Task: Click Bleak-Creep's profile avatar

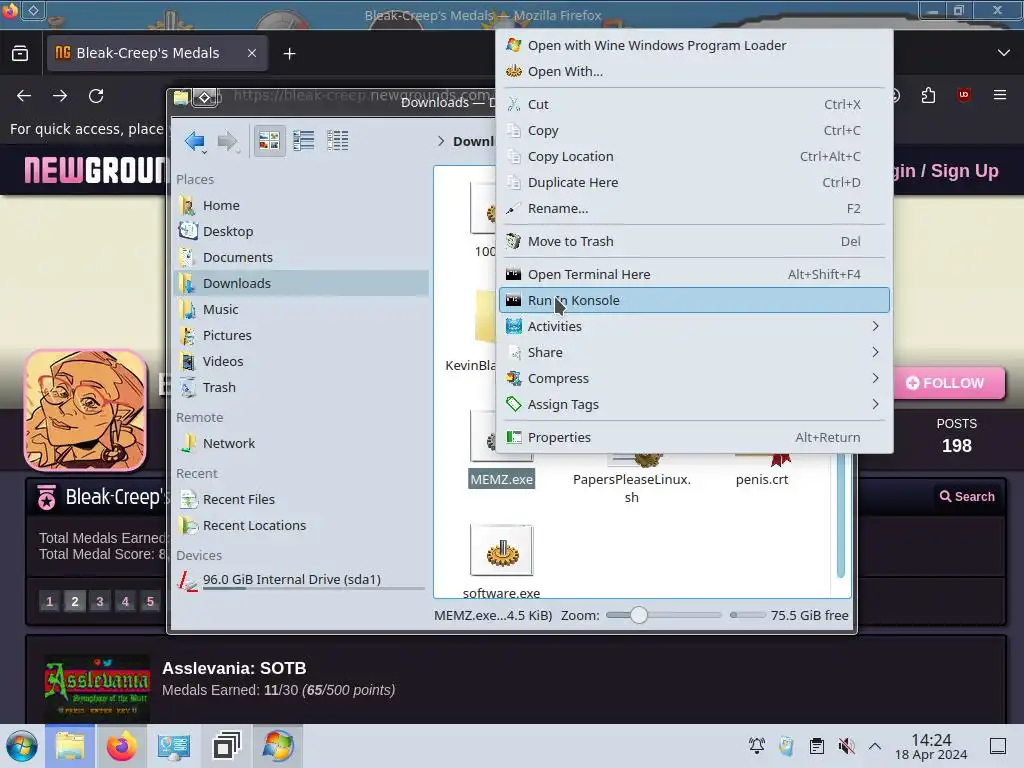Action: [x=86, y=410]
